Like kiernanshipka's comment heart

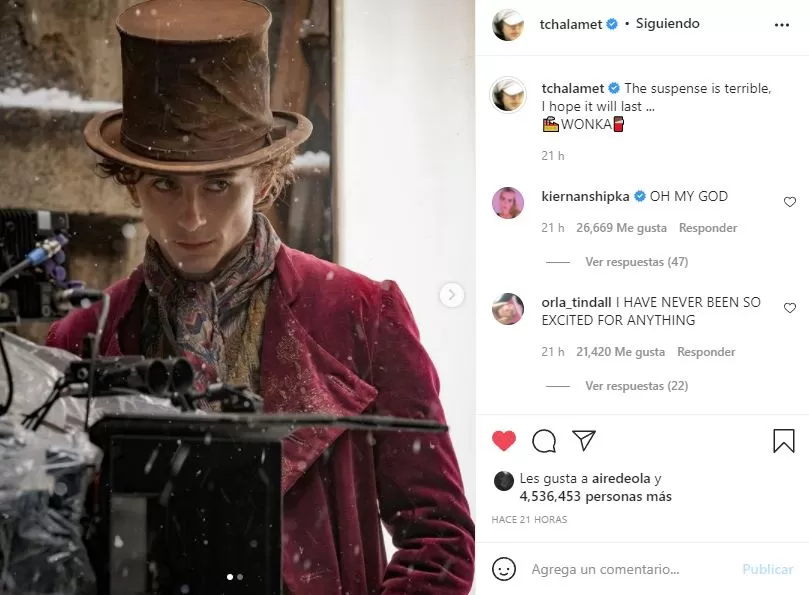[789, 202]
